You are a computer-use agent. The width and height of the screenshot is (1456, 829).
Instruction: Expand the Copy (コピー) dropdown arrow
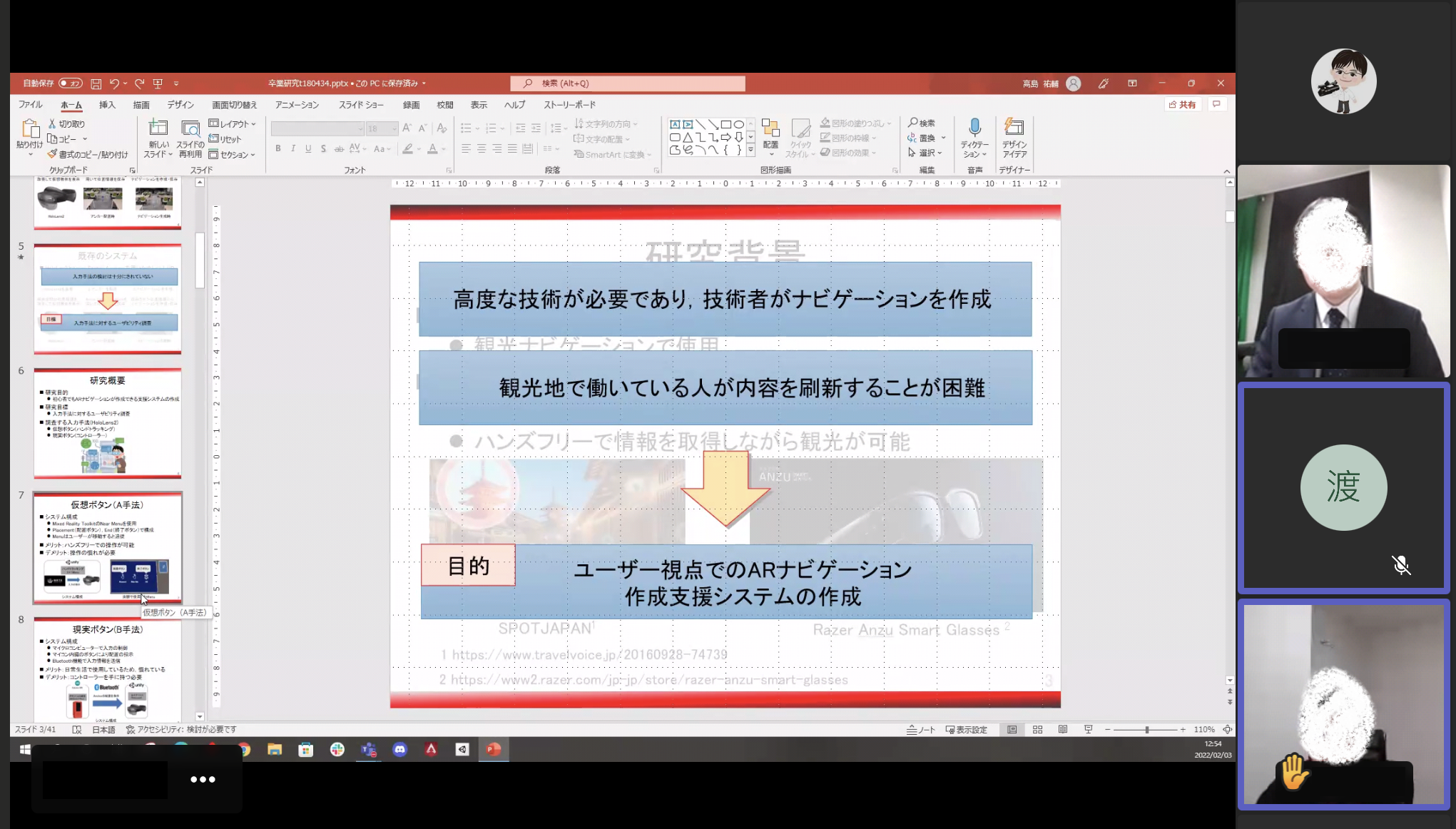point(85,139)
